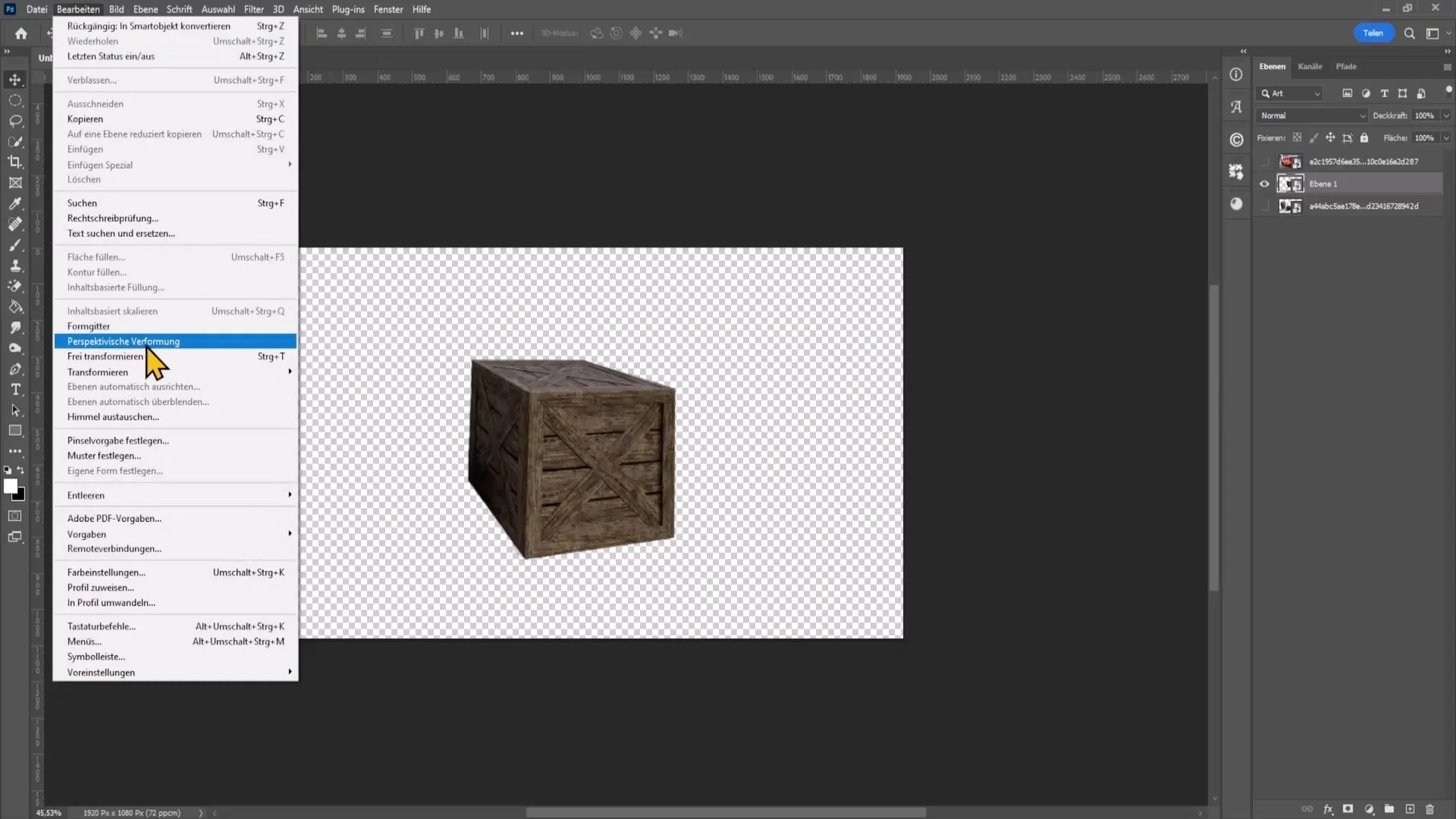Click the search magnifier icon top right
The height and width of the screenshot is (819, 1456).
(1409, 33)
